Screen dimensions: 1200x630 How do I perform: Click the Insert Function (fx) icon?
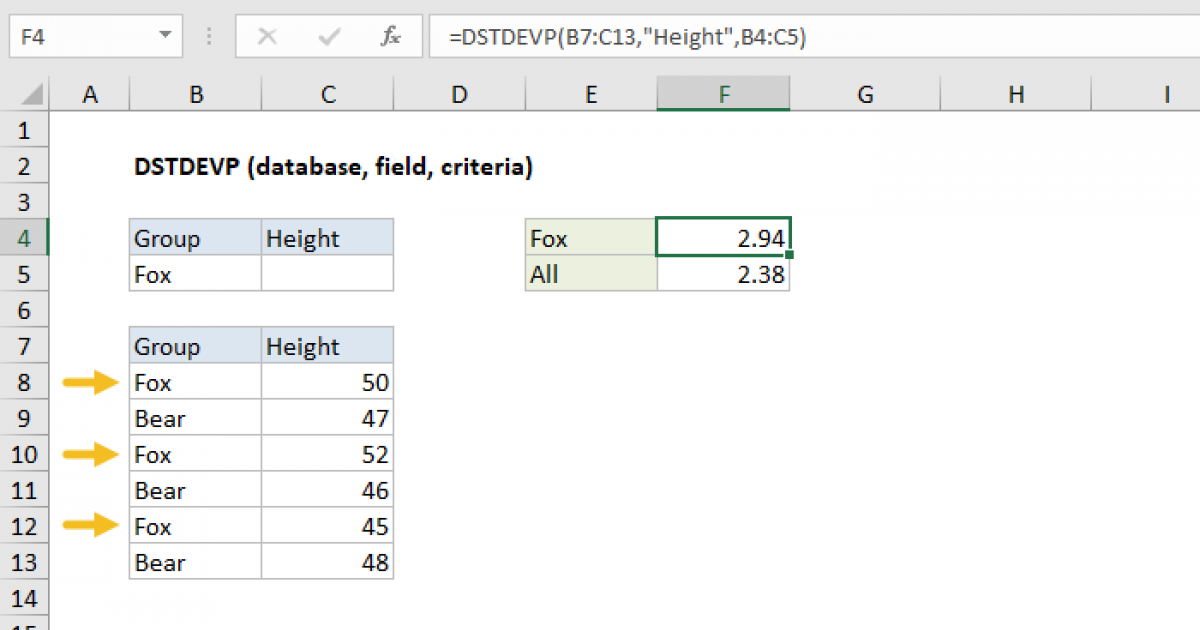click(390, 36)
